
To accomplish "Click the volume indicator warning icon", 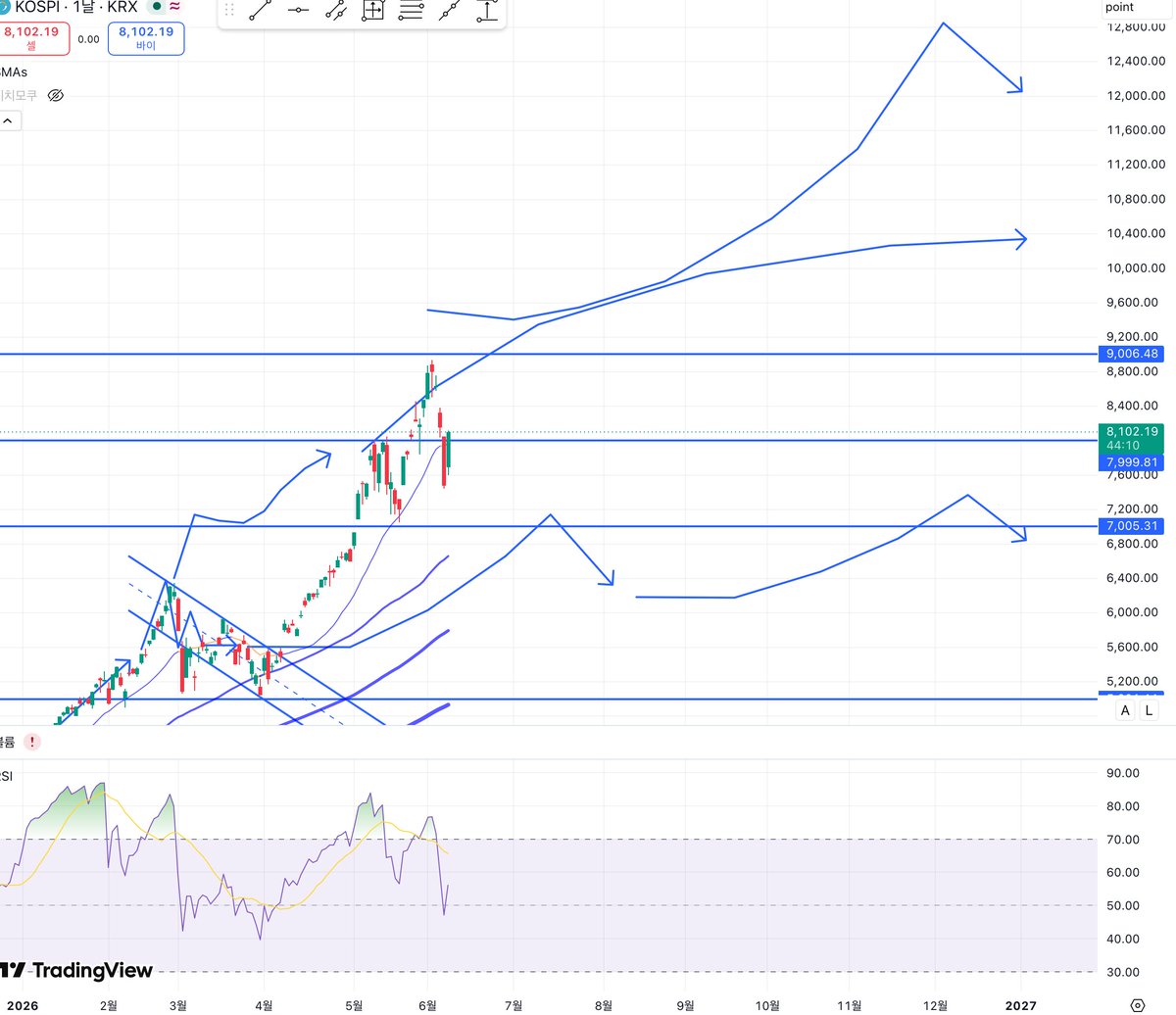I will (31, 742).
